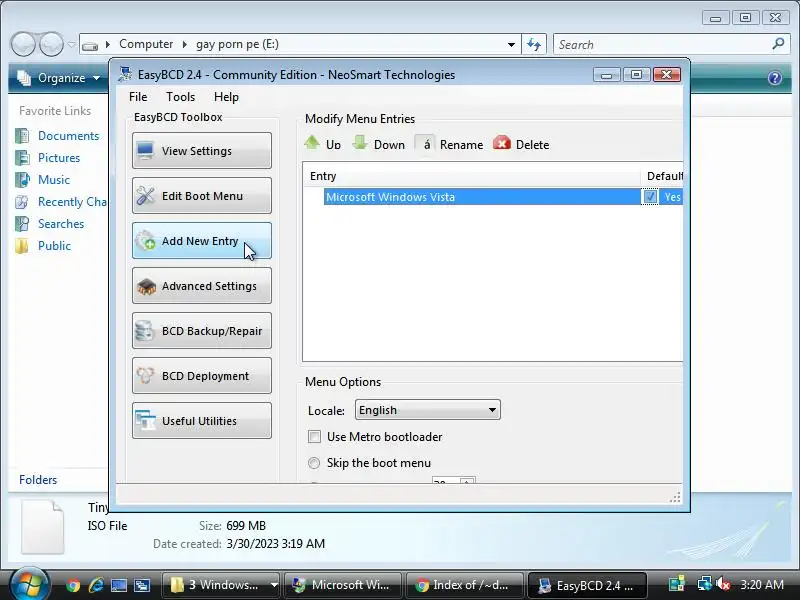Click the EasyBCD window resize grip
The image size is (800, 600).
[x=675, y=497]
